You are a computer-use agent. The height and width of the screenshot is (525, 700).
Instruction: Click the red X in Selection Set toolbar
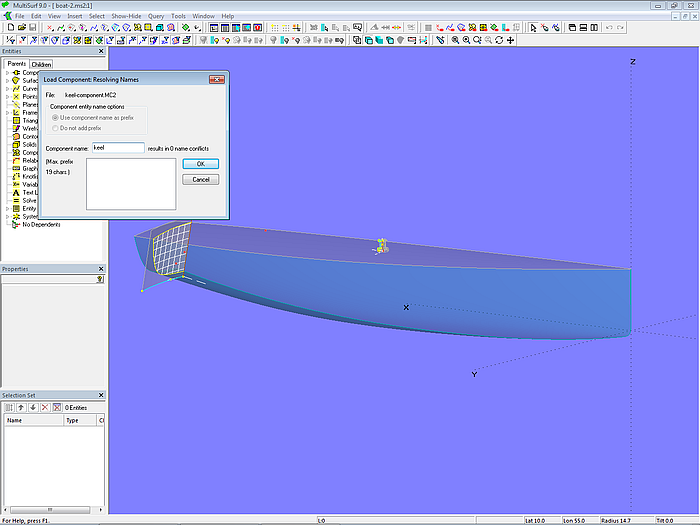[43, 408]
